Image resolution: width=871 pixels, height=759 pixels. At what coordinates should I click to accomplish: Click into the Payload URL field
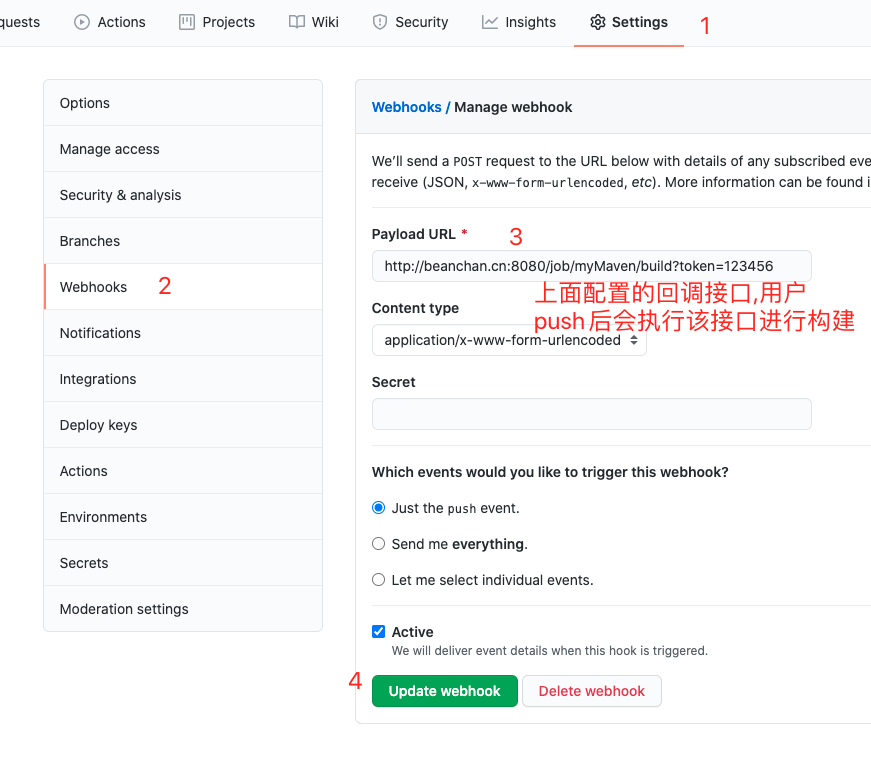(x=592, y=266)
